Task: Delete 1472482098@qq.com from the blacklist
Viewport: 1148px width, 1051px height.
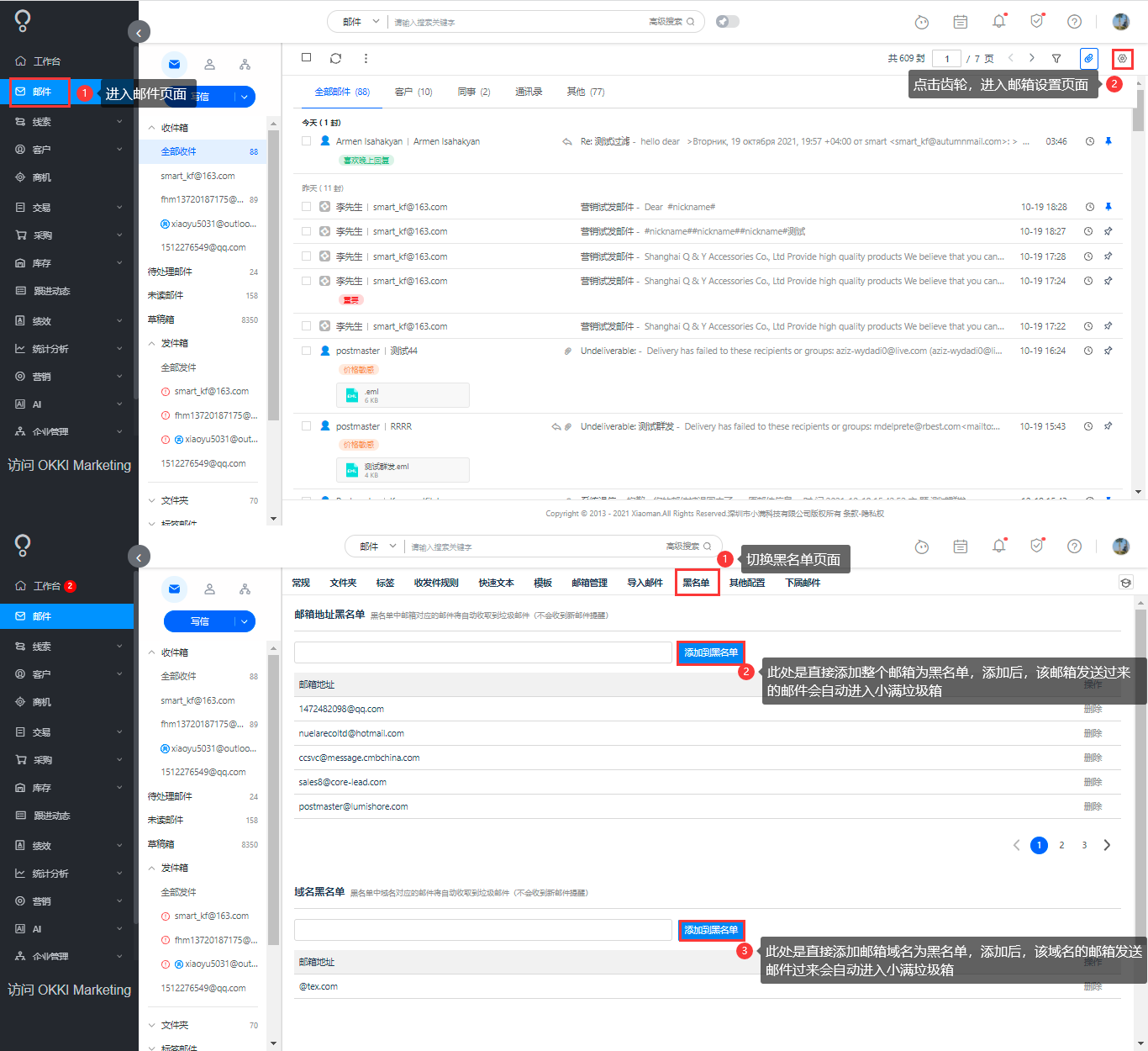Action: tap(1093, 709)
